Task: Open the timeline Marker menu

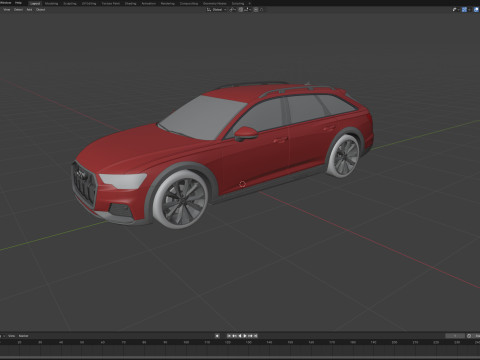Action: pyautogui.click(x=23, y=336)
